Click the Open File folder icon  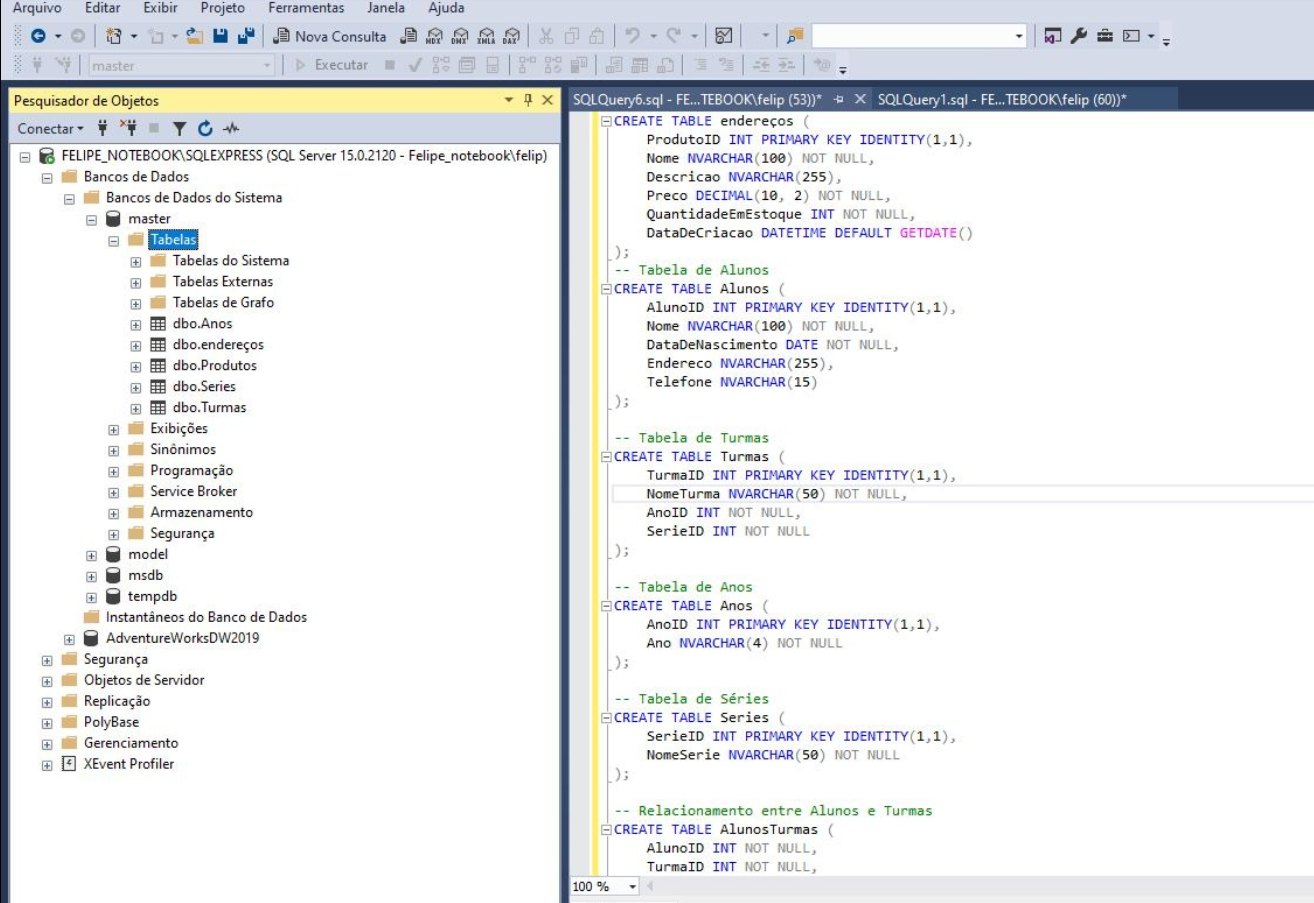click(x=195, y=37)
